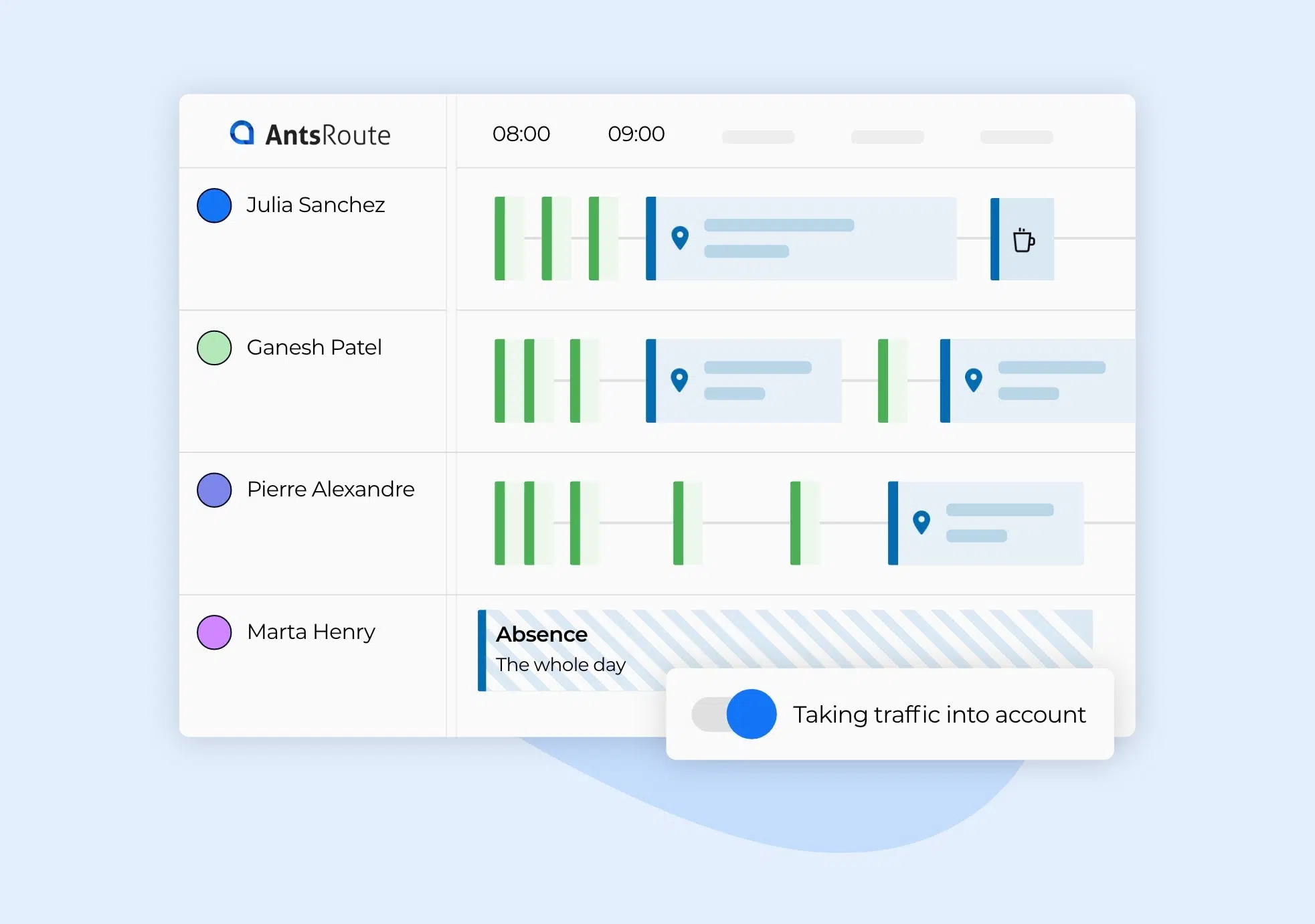The height and width of the screenshot is (924, 1315).
Task: Click the AntsRoute logo icon
Action: (242, 133)
